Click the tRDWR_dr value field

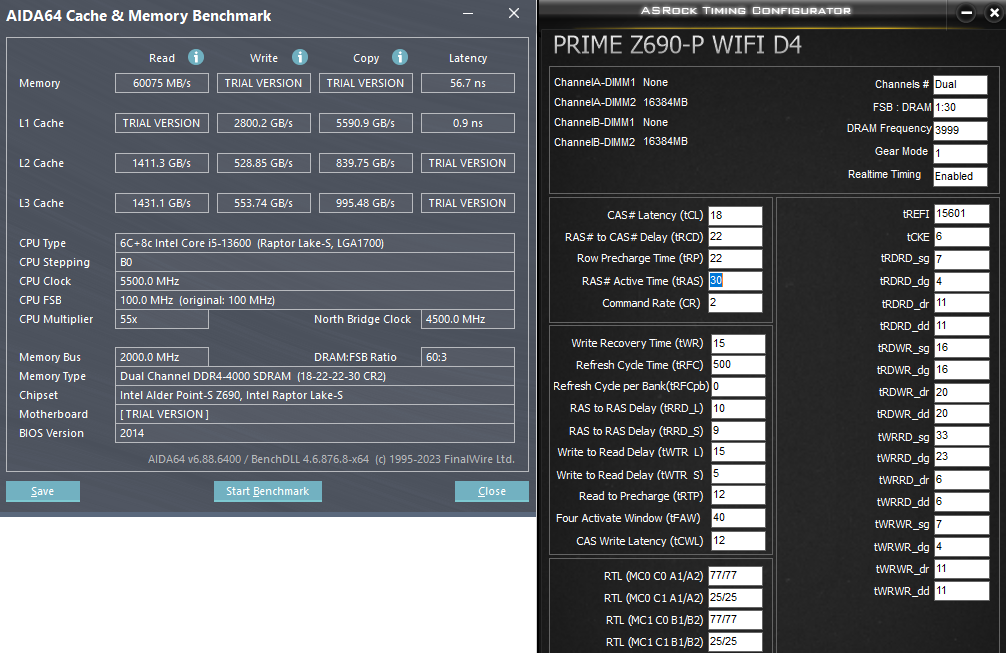961,392
